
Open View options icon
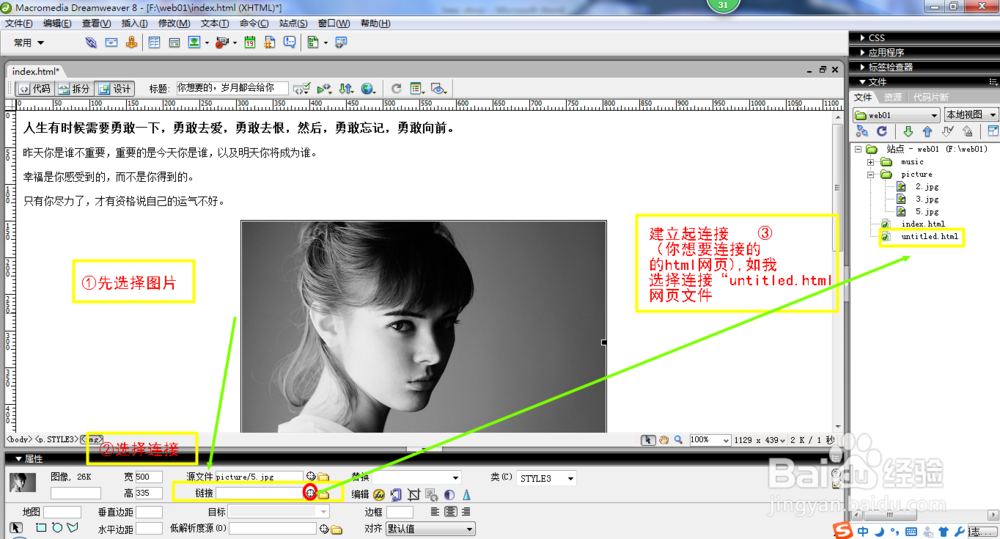(416, 89)
